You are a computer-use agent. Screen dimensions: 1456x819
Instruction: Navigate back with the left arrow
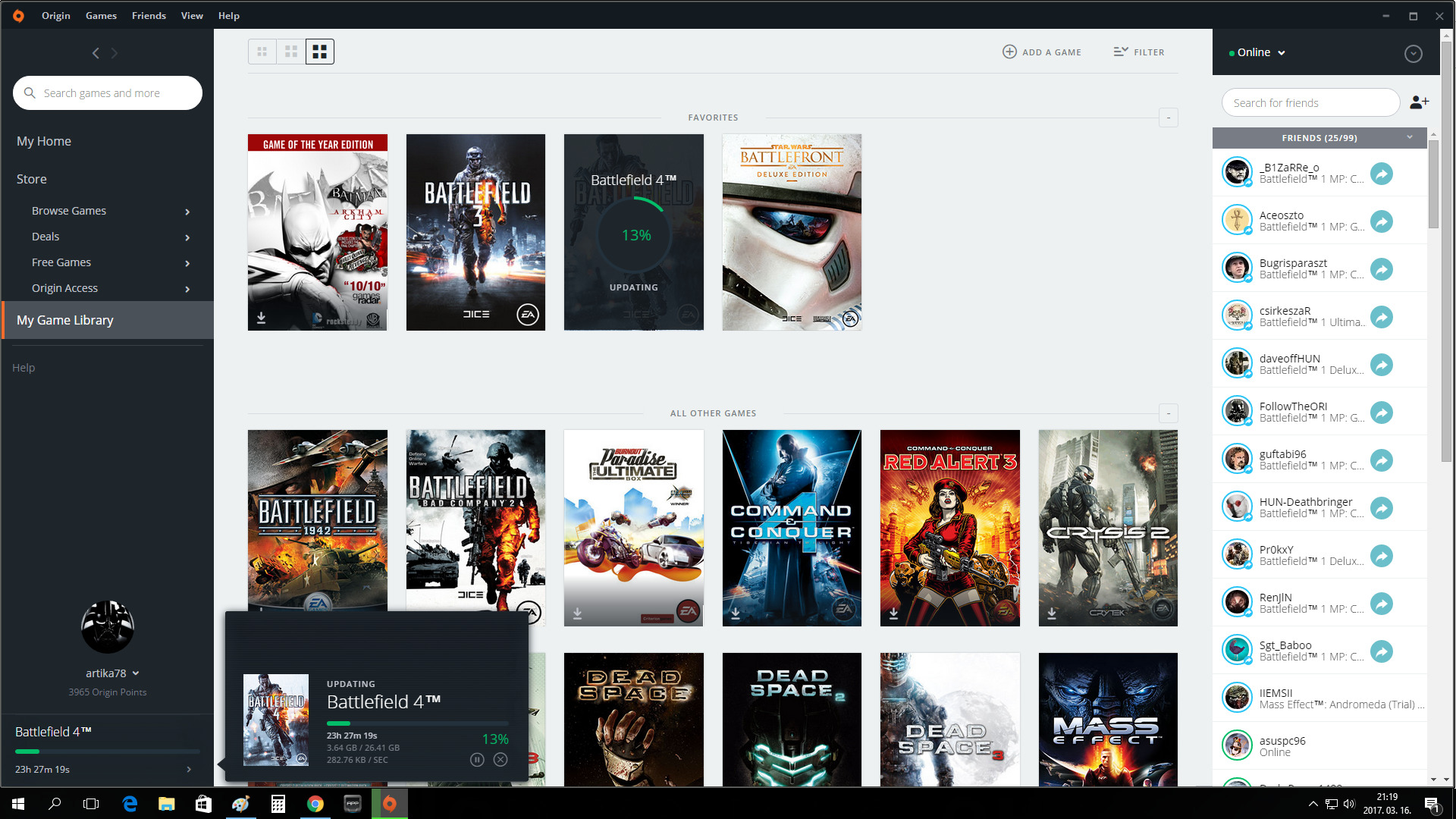coord(96,53)
